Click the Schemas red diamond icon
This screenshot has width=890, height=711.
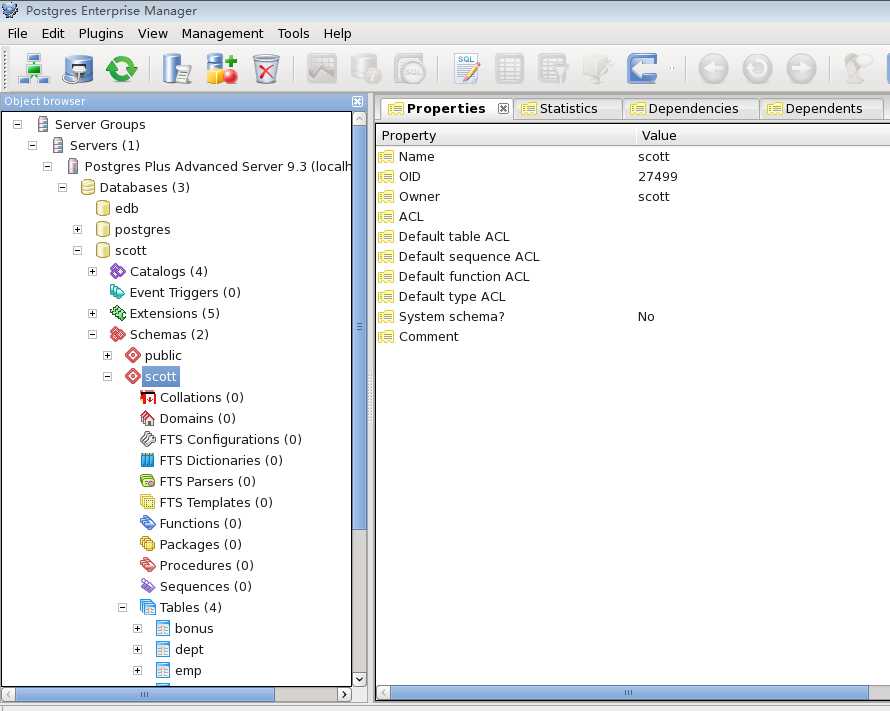[x=117, y=334]
